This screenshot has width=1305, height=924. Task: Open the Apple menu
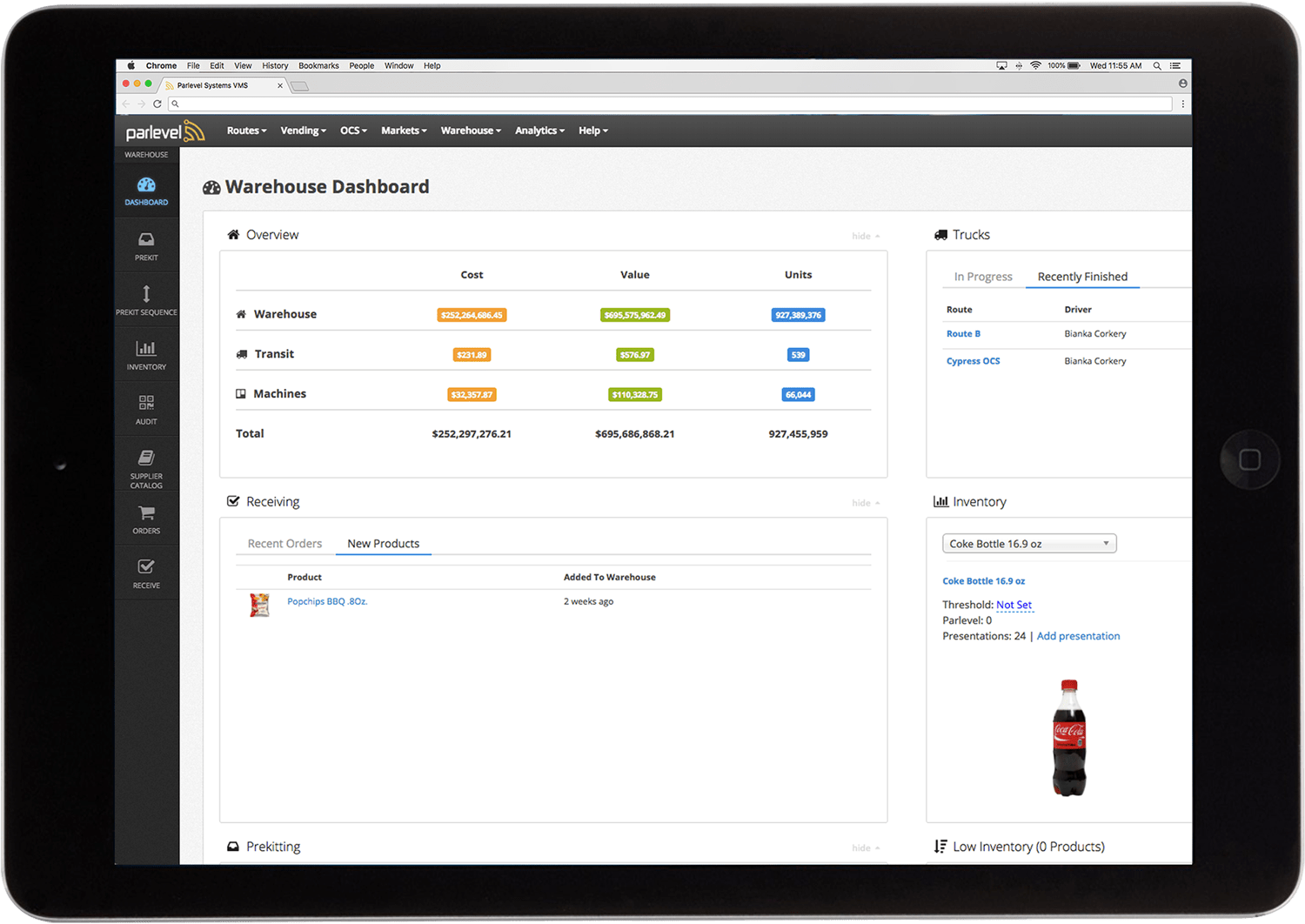click(x=131, y=65)
